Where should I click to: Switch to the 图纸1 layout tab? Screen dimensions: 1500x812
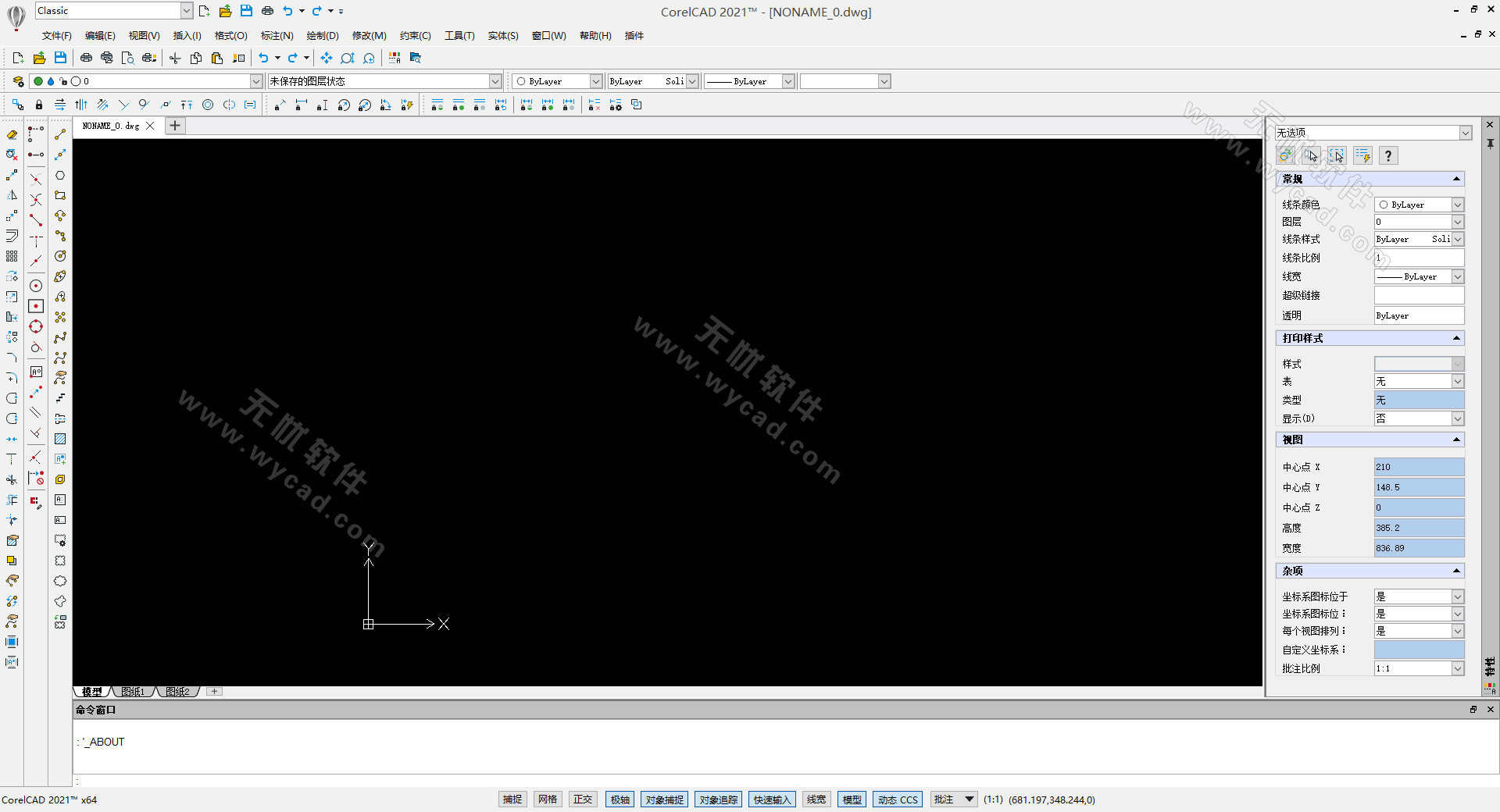point(133,691)
